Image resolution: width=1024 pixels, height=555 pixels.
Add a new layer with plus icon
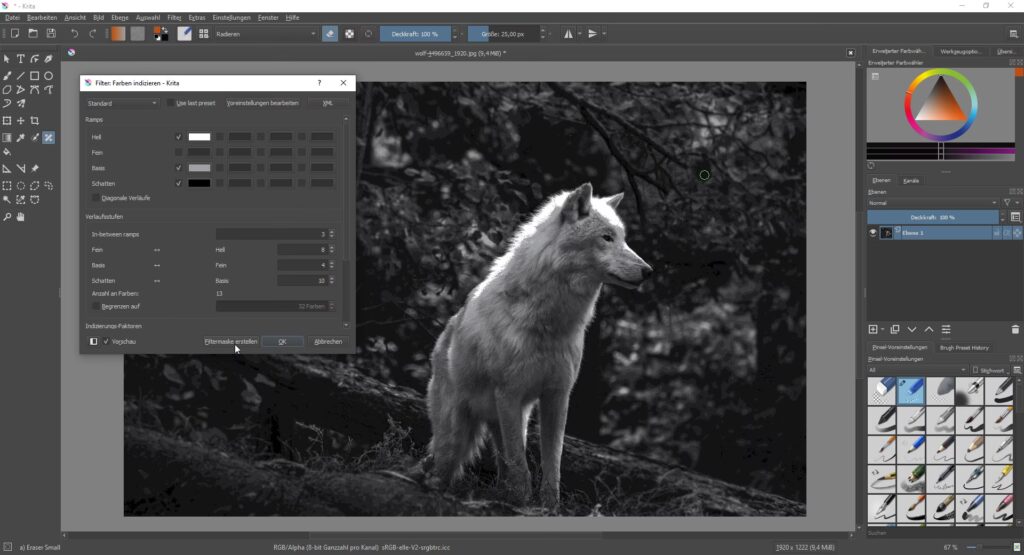(873, 329)
